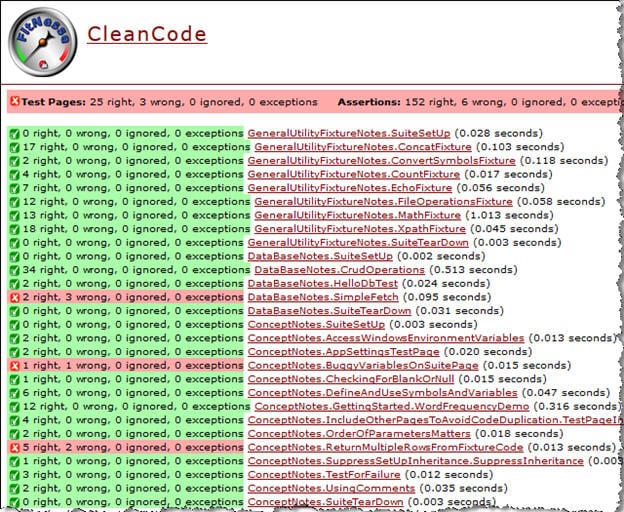Click red X icon for ReturnMultipleRowsFromFixtureCode row
Viewport: 624px width, 512px height.
pyautogui.click(x=15, y=448)
